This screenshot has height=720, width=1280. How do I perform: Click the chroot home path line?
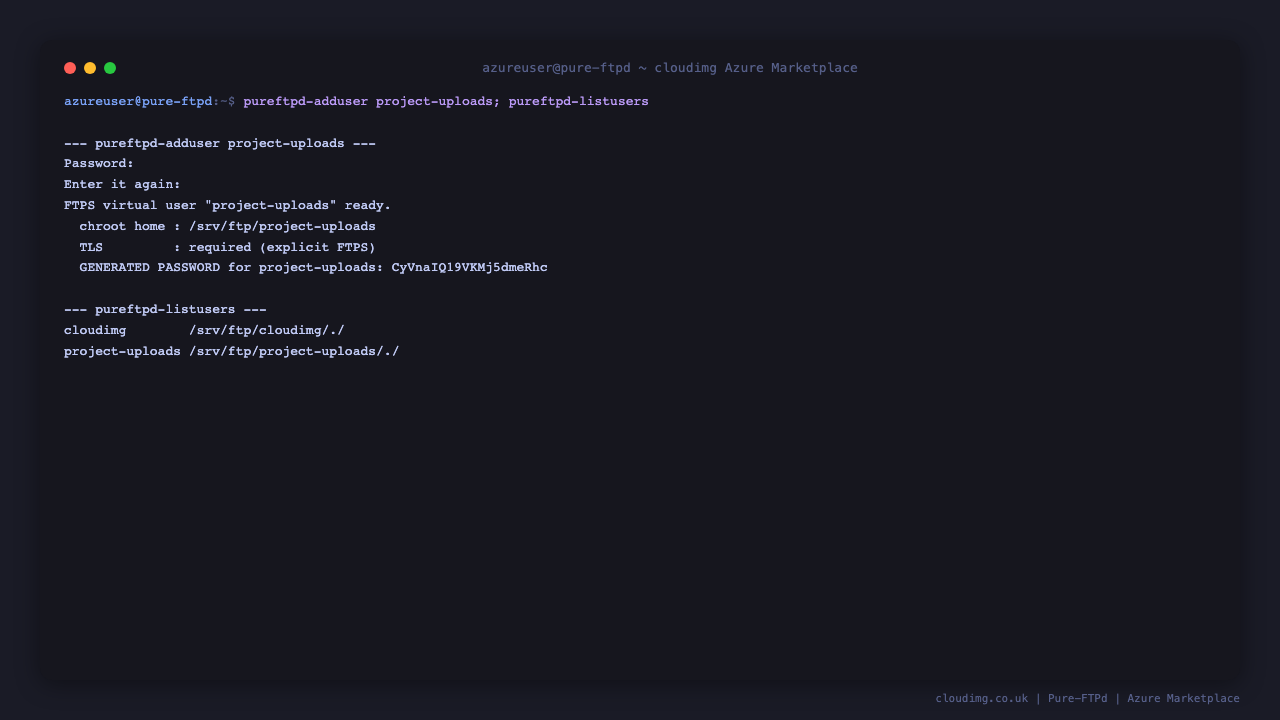click(x=228, y=226)
